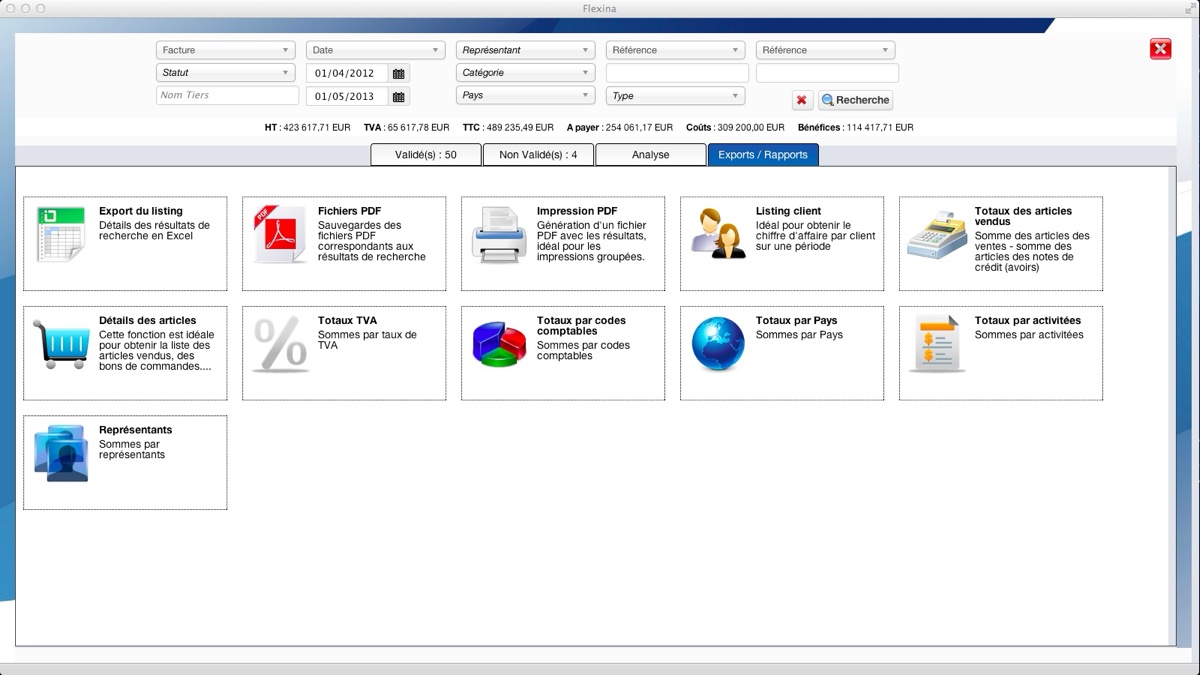Select the Exports / Rapports tab
Image resolution: width=1200 pixels, height=675 pixels.
(x=763, y=155)
